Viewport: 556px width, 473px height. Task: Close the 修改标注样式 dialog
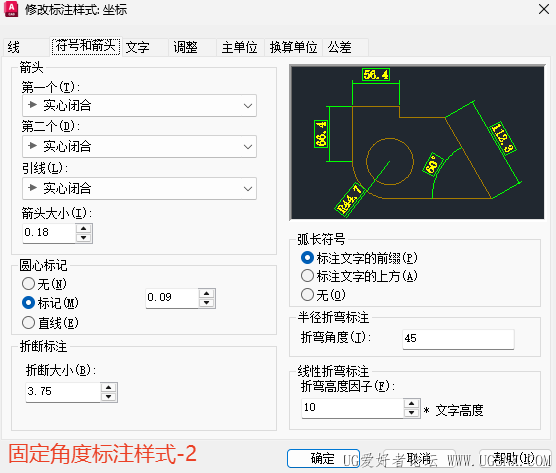pyautogui.click(x=544, y=9)
